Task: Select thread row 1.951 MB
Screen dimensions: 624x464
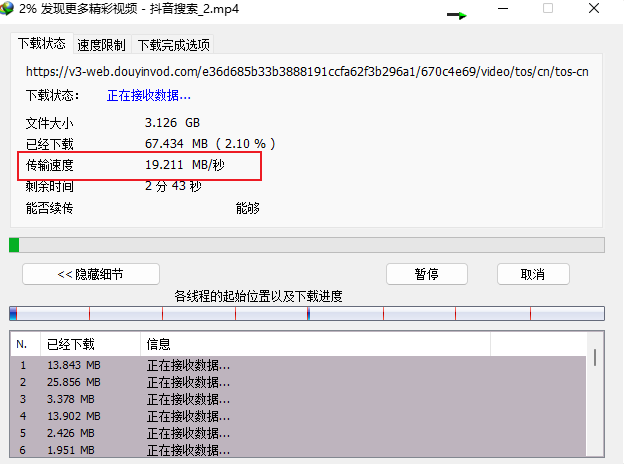Action: (298, 450)
